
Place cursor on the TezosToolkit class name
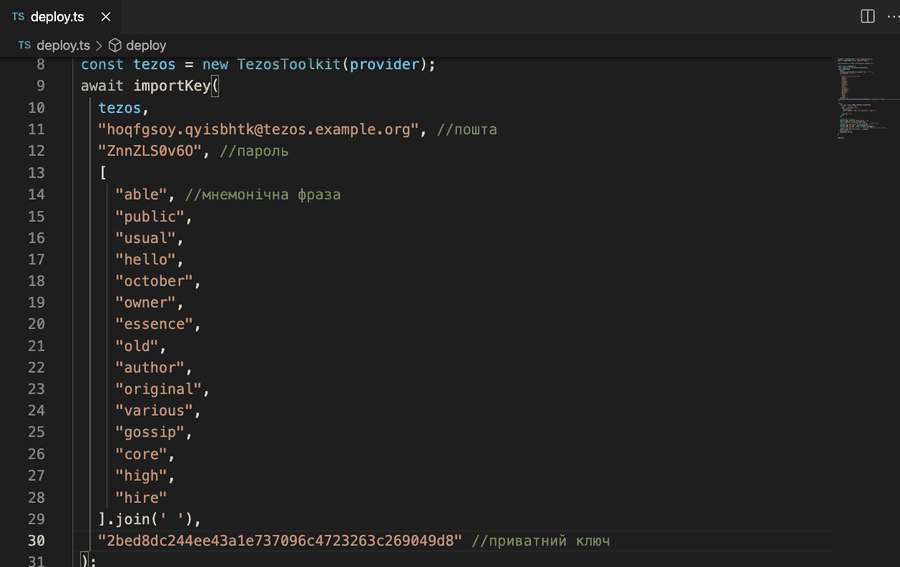[x=289, y=64]
